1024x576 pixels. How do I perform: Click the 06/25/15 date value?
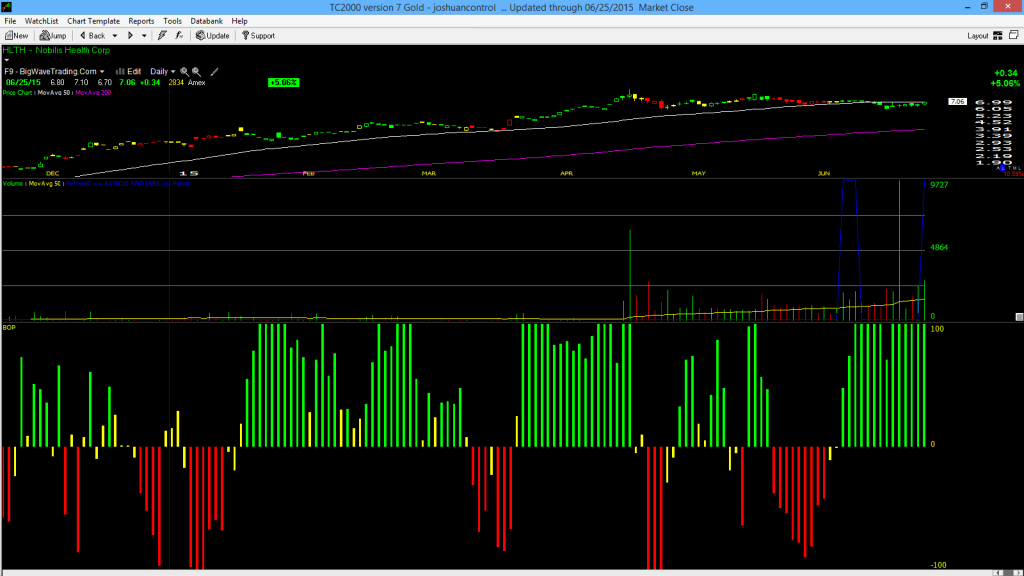tap(23, 83)
